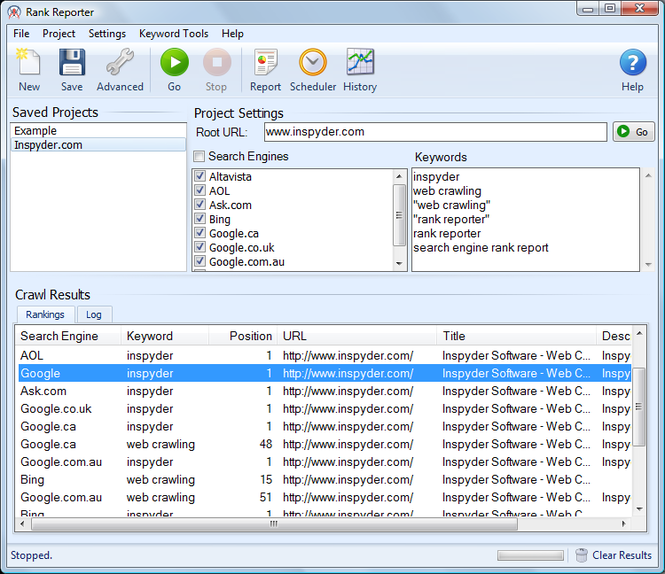Click the progress bar in status bar
This screenshot has height=574, width=665.
tap(530, 555)
